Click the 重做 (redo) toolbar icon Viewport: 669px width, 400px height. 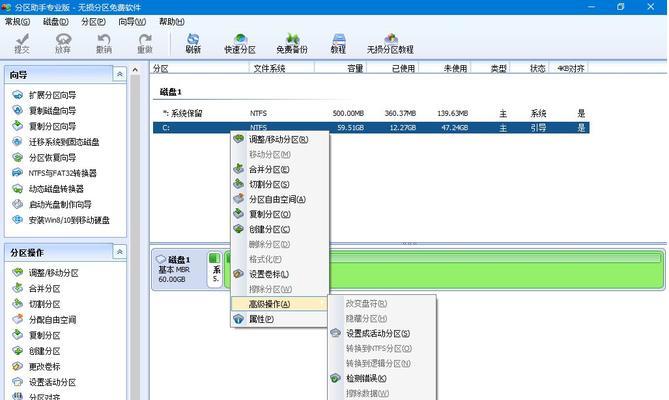pos(145,43)
